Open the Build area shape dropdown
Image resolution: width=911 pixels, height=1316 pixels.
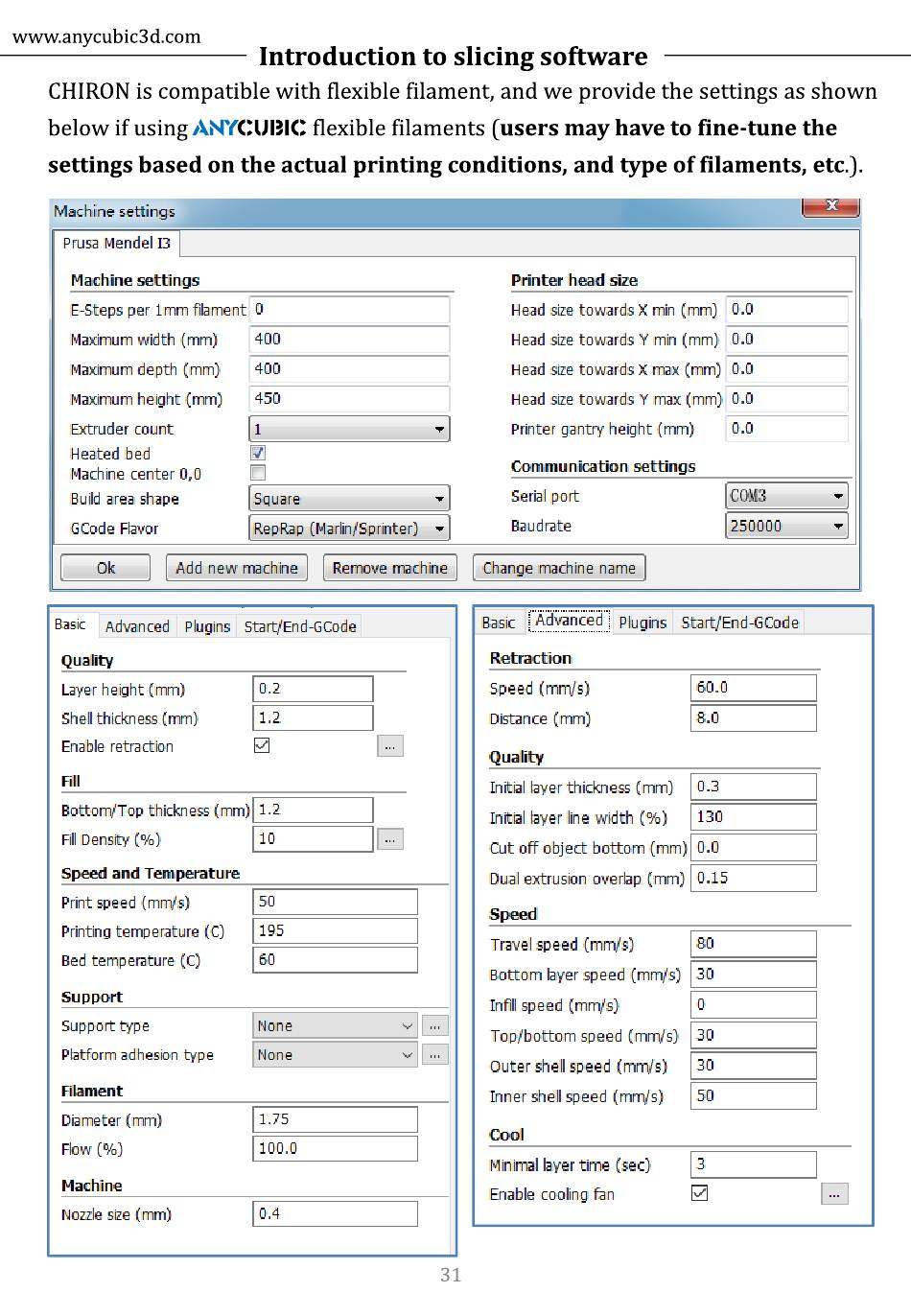(x=349, y=499)
